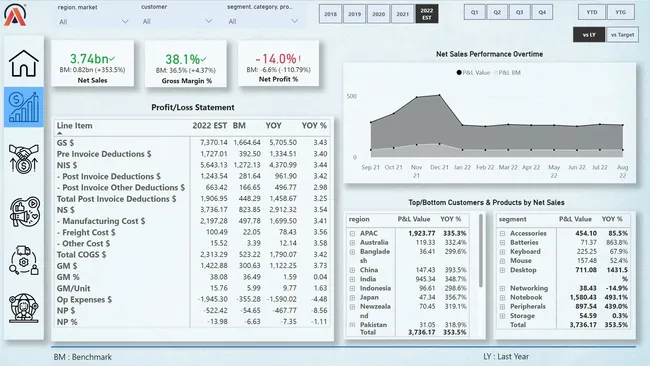Filter by Q1 quarter
Viewport: 650px width, 366px height.
475,12
